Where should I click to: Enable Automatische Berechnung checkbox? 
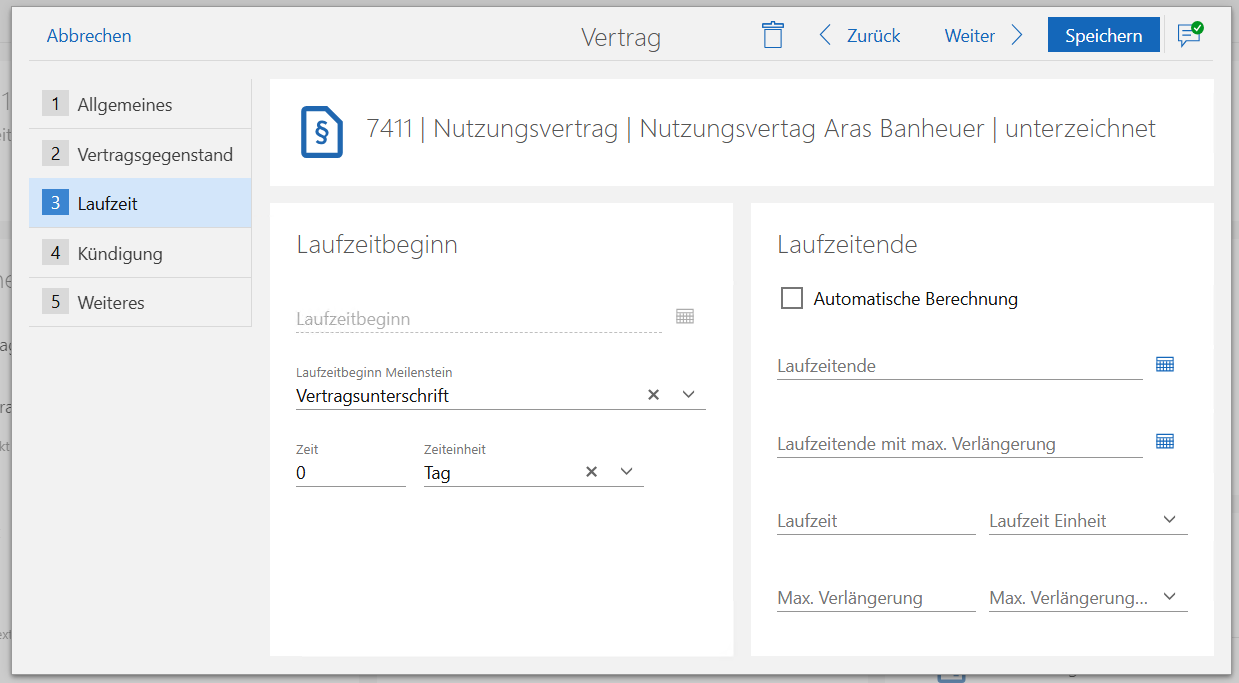tap(792, 298)
